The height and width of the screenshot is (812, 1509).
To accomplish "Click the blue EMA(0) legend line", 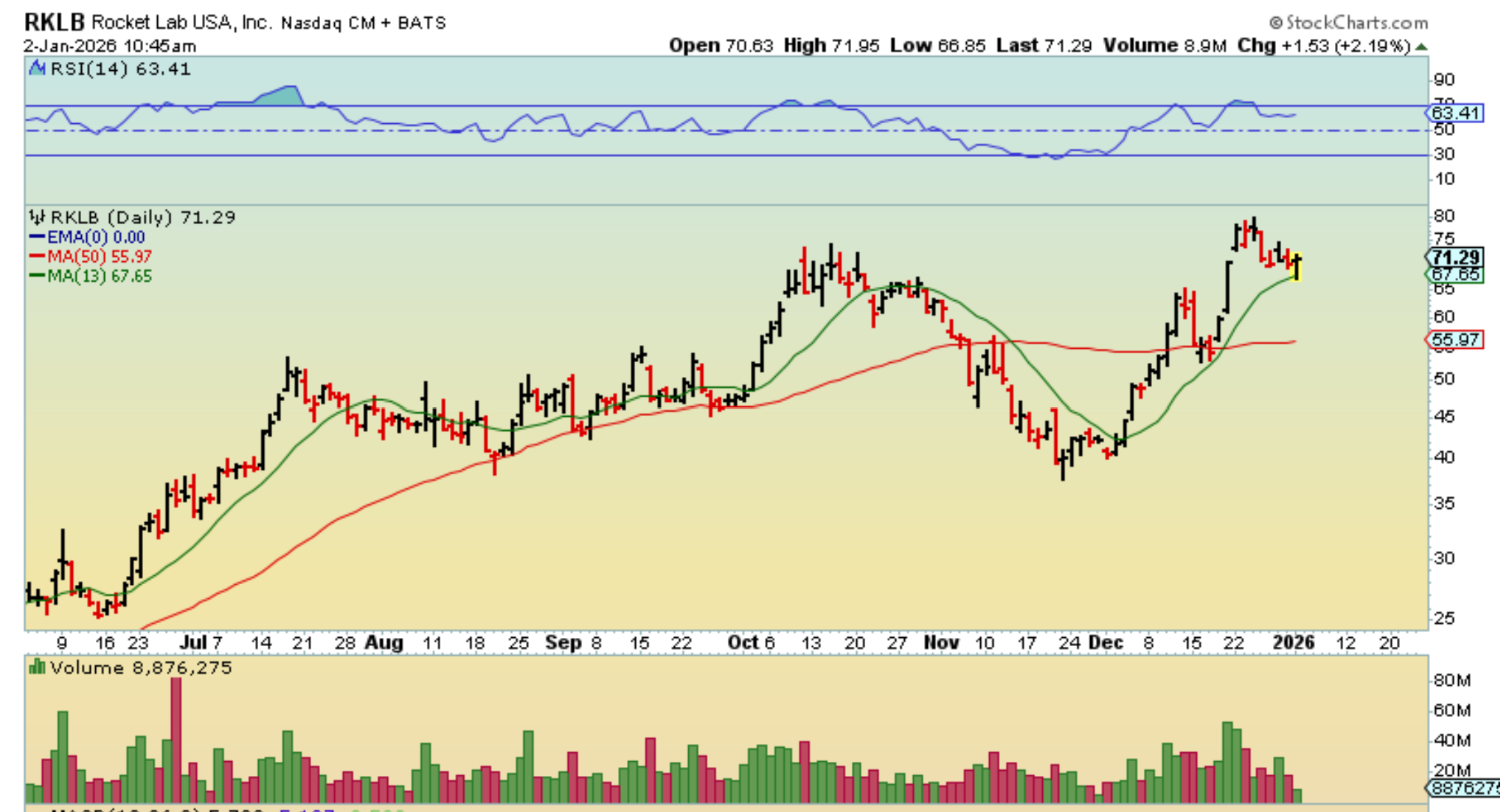I will pyautogui.click(x=37, y=237).
